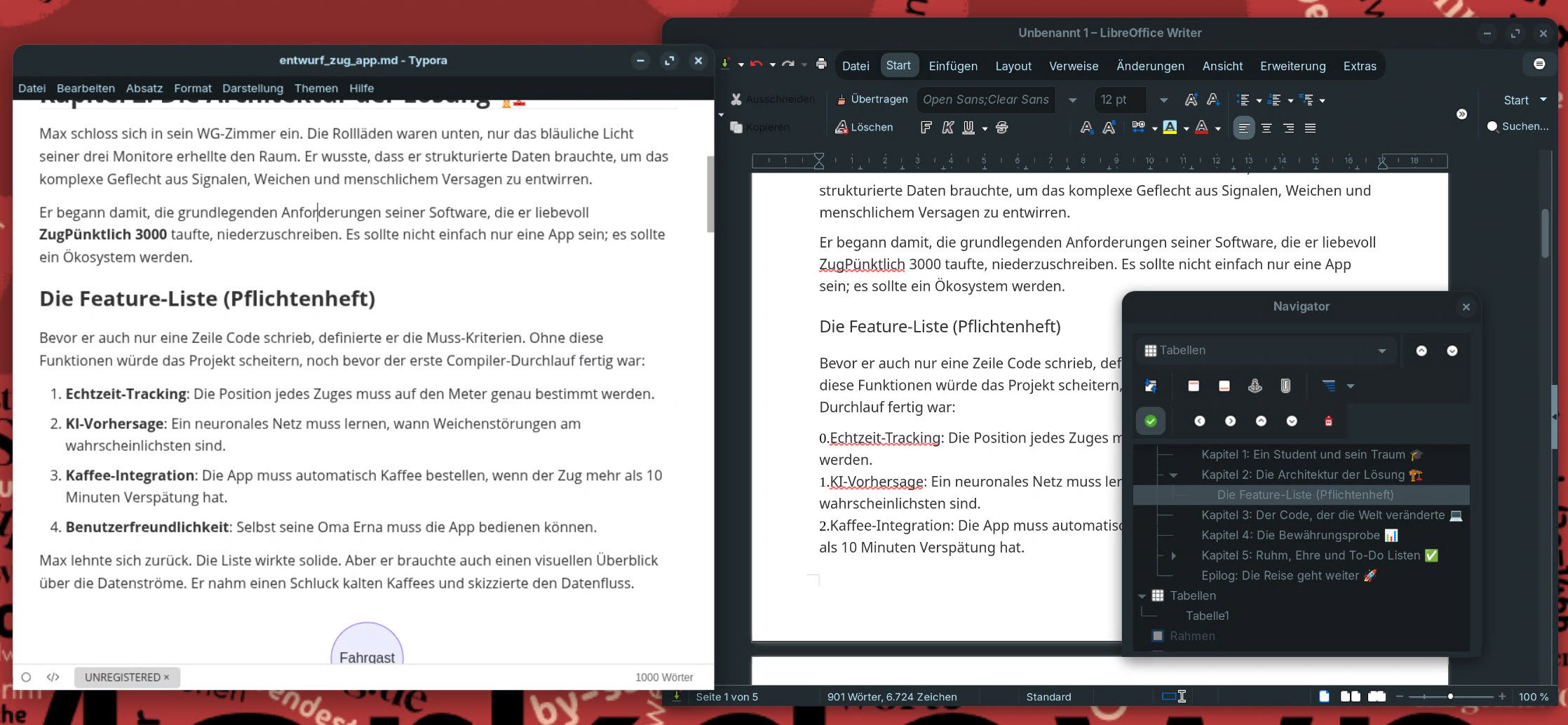Screen dimensions: 1568x725
Task: Expand Kapitel 5 in Navigator tree
Action: [1173, 555]
